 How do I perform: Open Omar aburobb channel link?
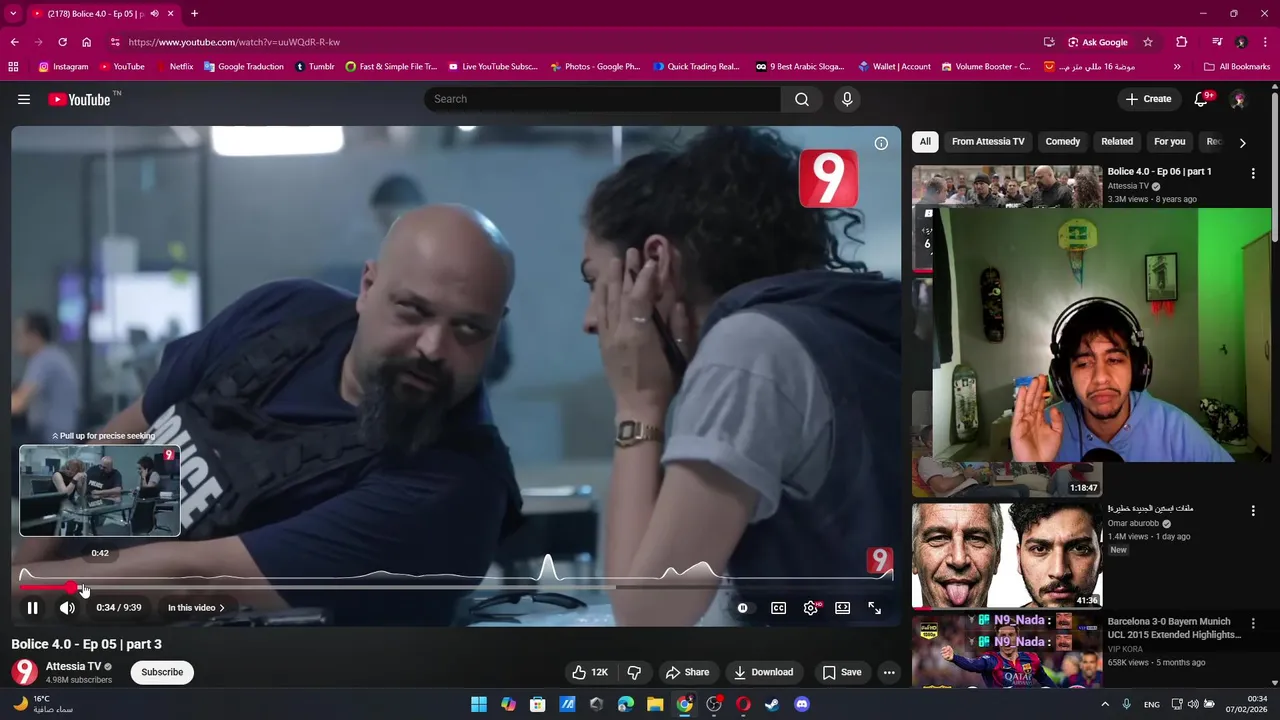coord(1134,523)
